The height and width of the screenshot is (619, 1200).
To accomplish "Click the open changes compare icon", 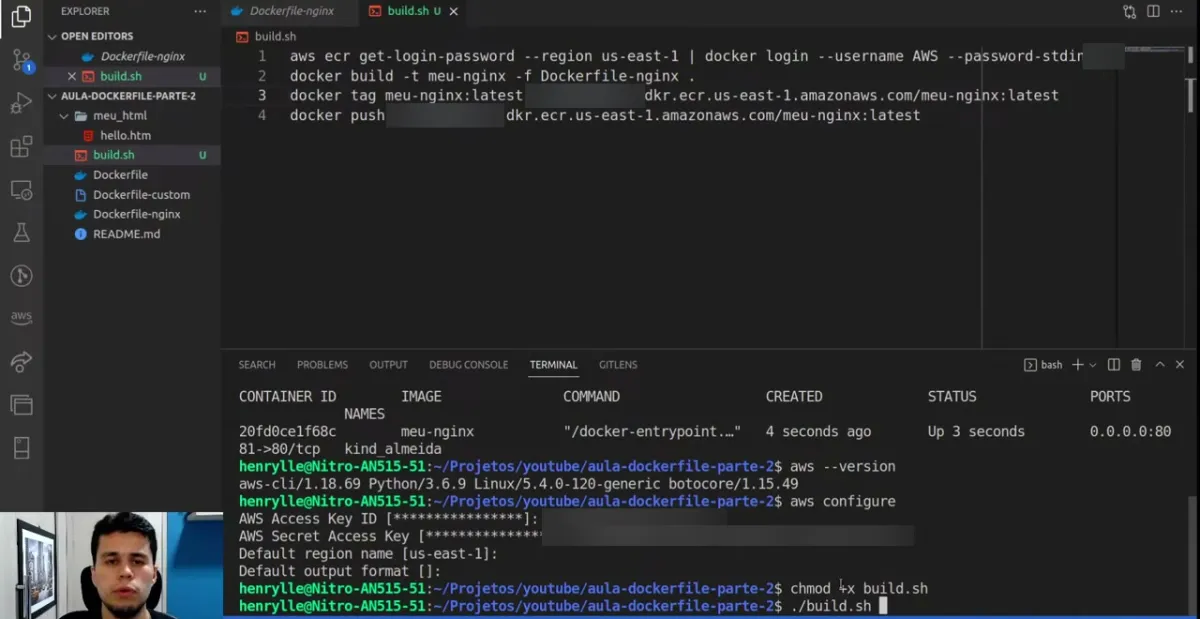I will pos(1129,11).
